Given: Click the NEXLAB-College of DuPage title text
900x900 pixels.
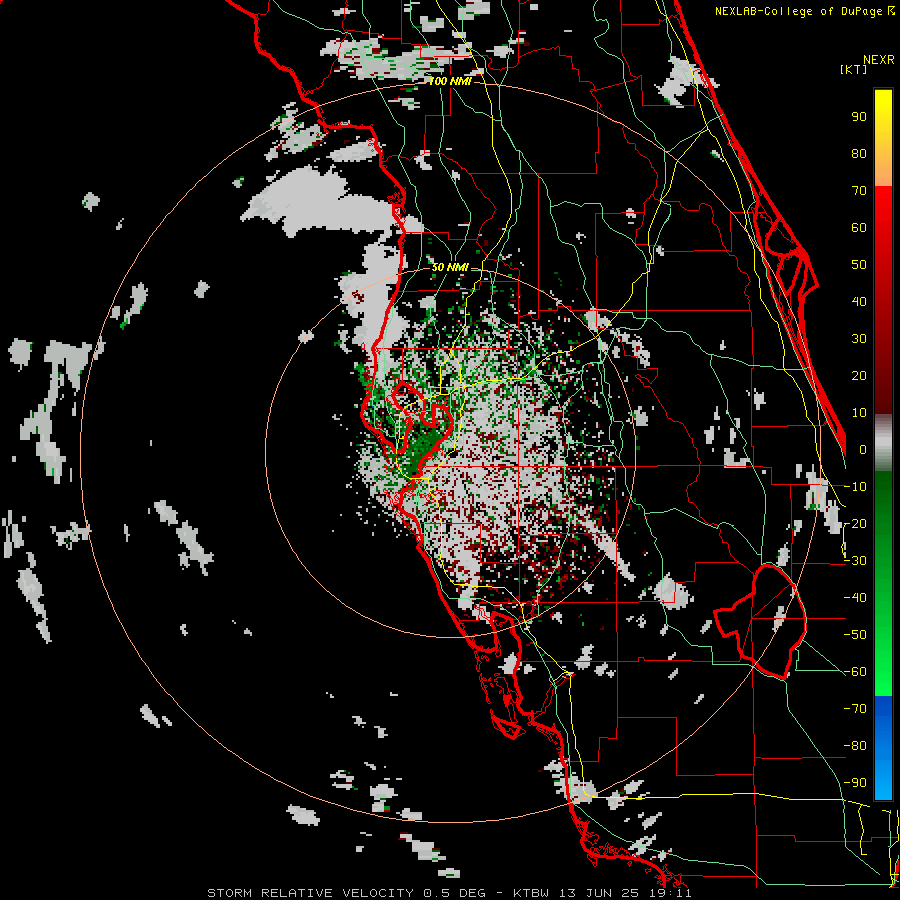Looking at the screenshot, I should point(804,11).
